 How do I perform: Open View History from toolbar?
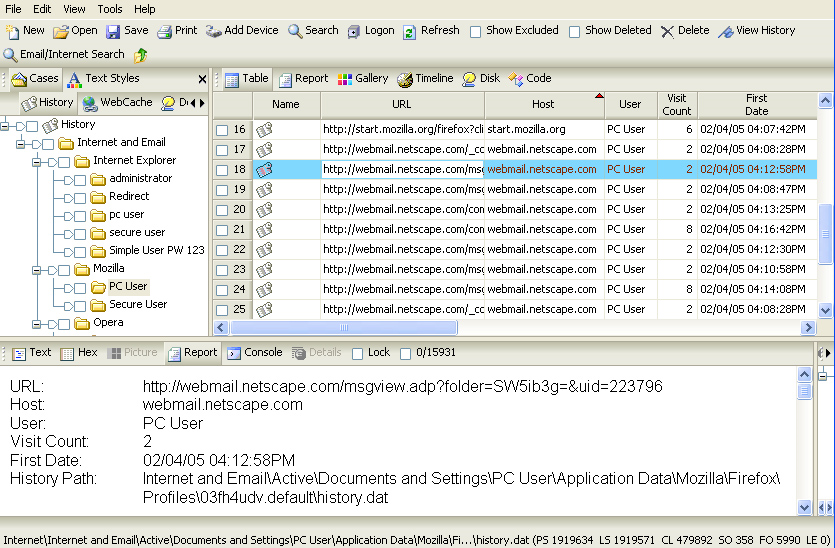coord(726,31)
